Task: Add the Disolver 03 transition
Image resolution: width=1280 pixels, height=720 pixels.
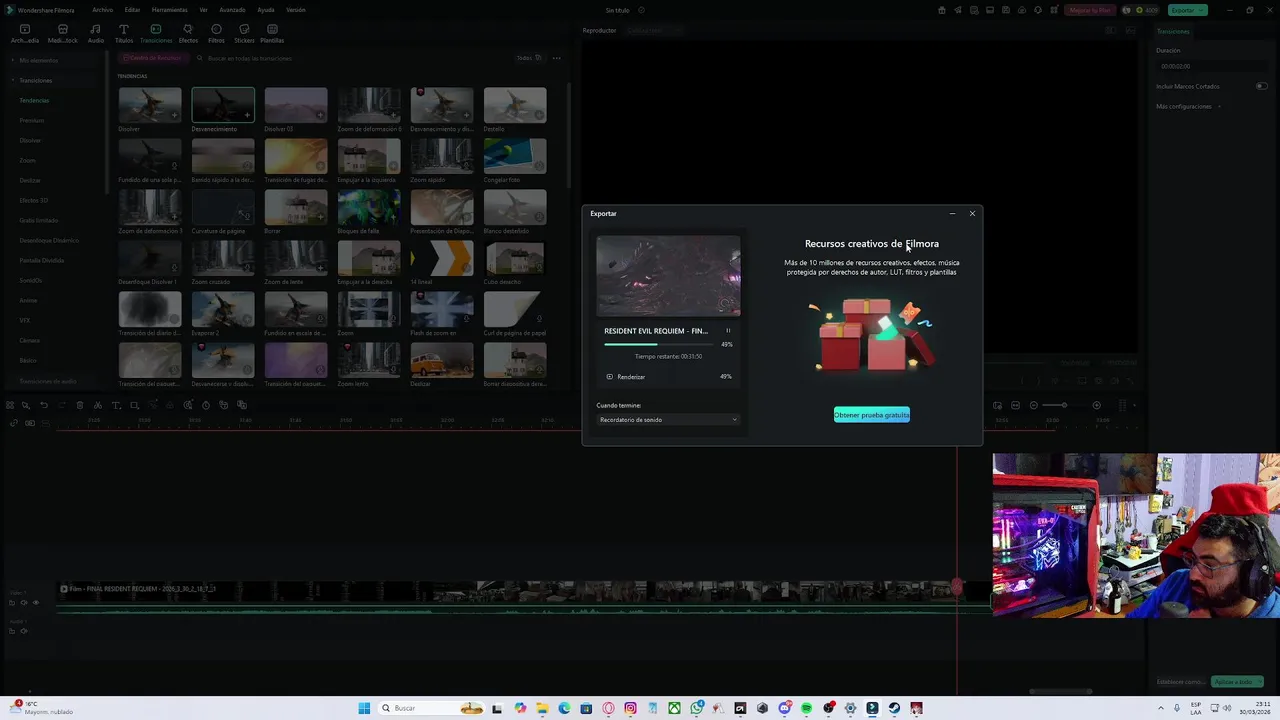Action: pos(320,115)
